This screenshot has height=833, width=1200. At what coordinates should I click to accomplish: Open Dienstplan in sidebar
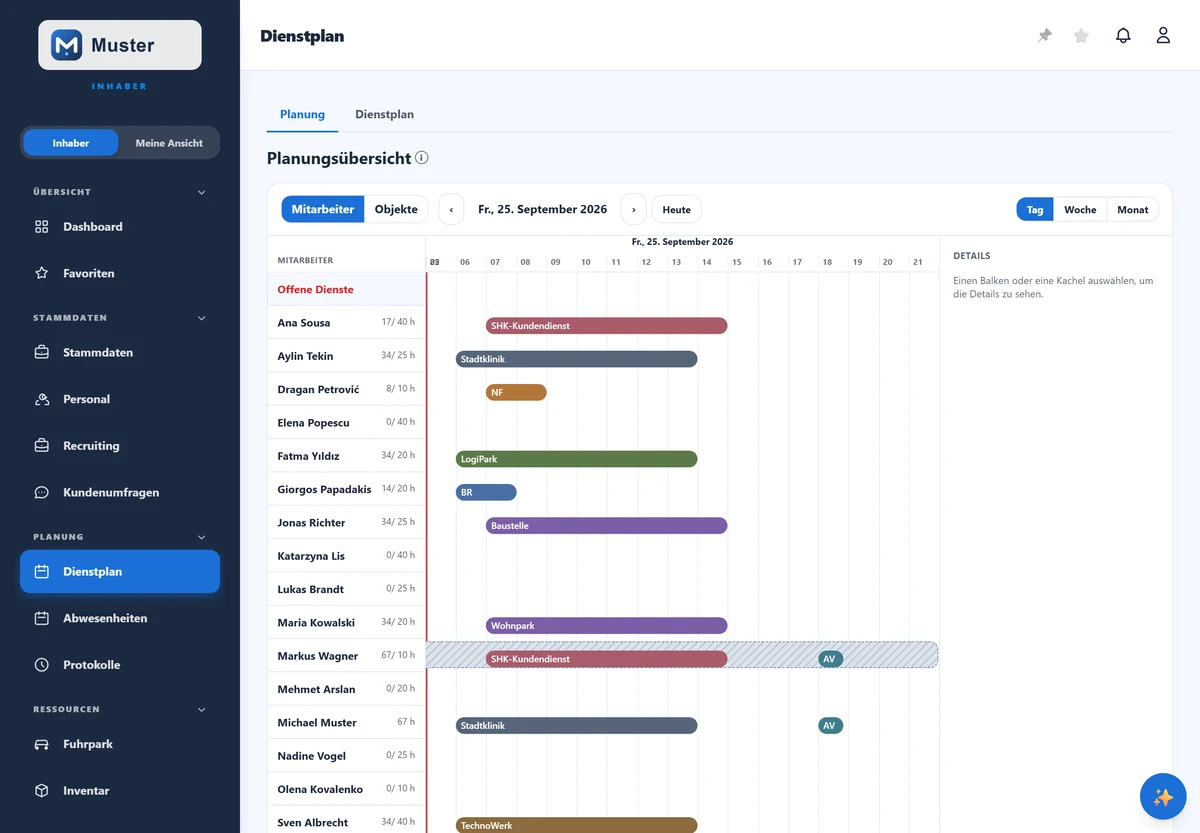(x=120, y=572)
